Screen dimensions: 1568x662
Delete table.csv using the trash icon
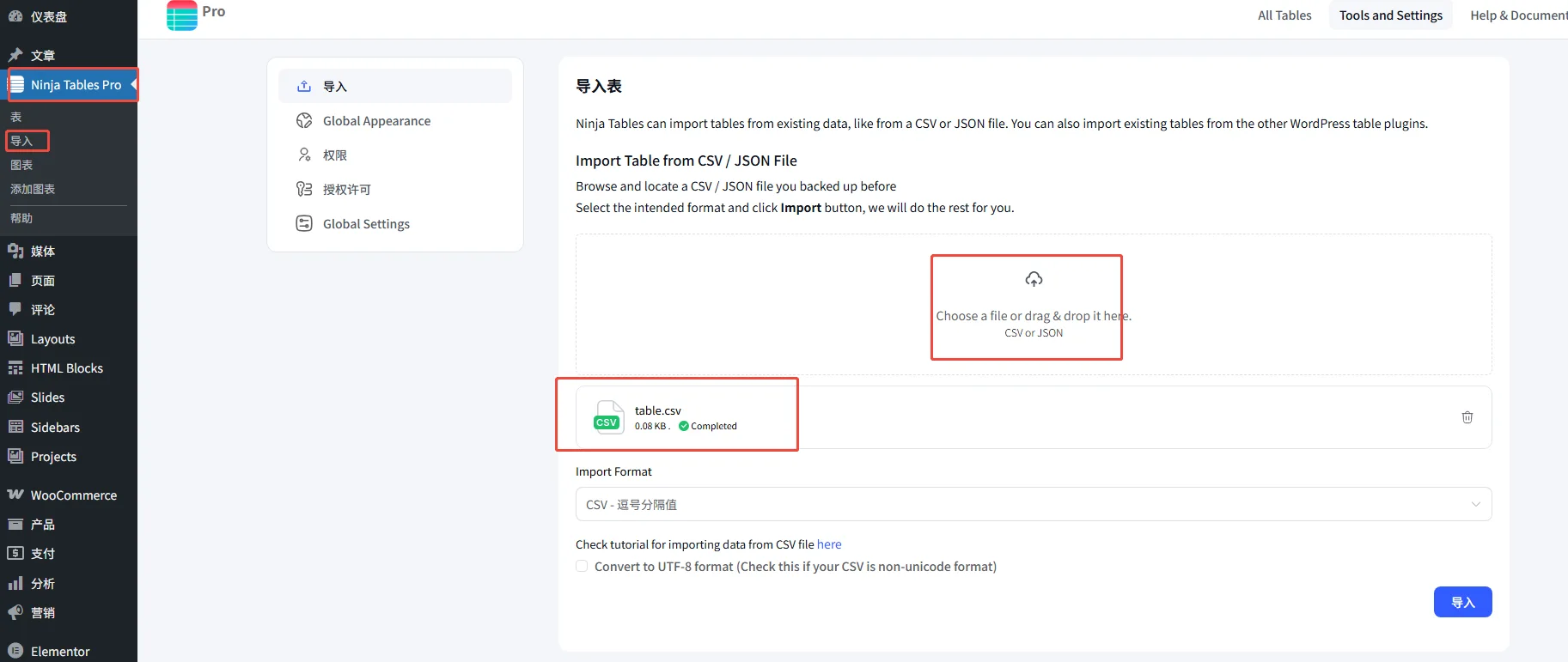point(1467,417)
